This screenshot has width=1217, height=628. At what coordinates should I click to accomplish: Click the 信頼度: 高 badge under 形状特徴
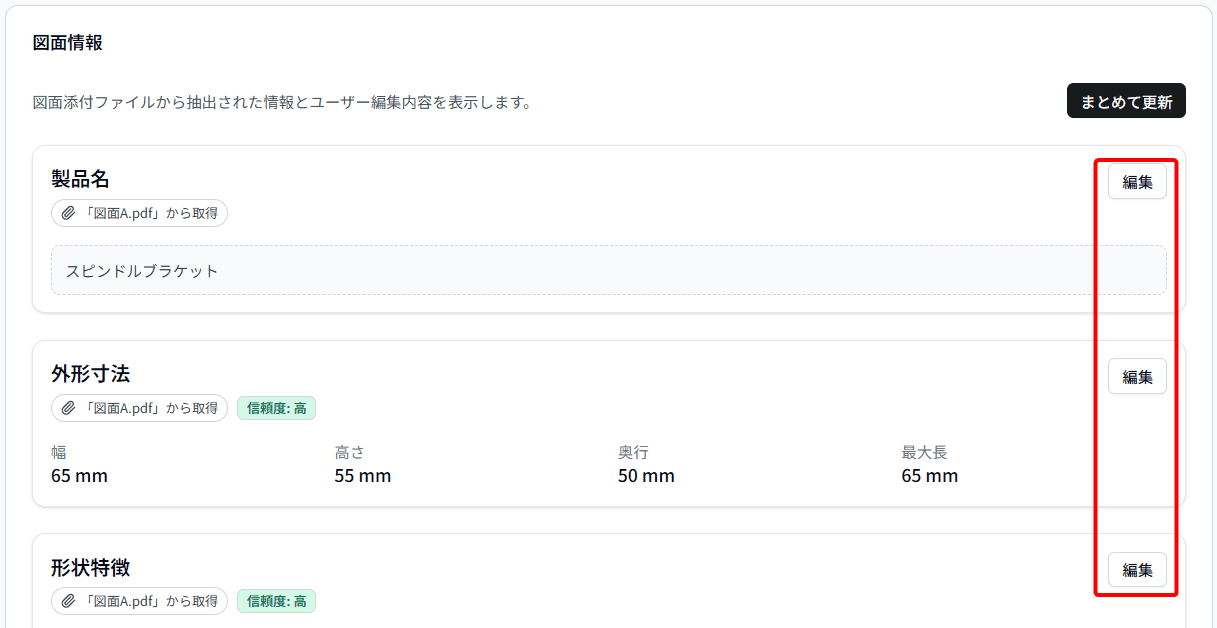[x=276, y=601]
